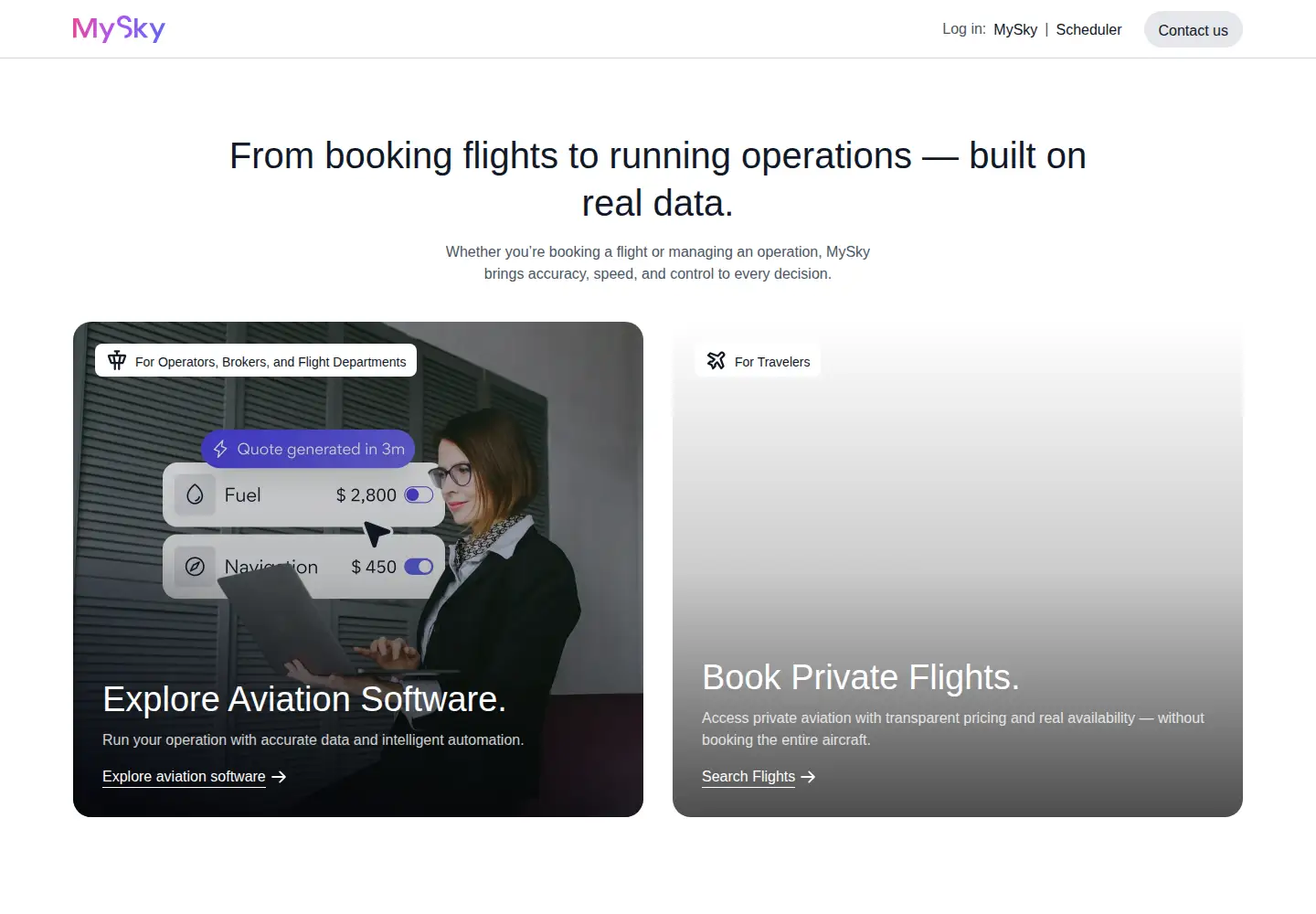Click the arrow after Explore aviation software

click(x=280, y=777)
